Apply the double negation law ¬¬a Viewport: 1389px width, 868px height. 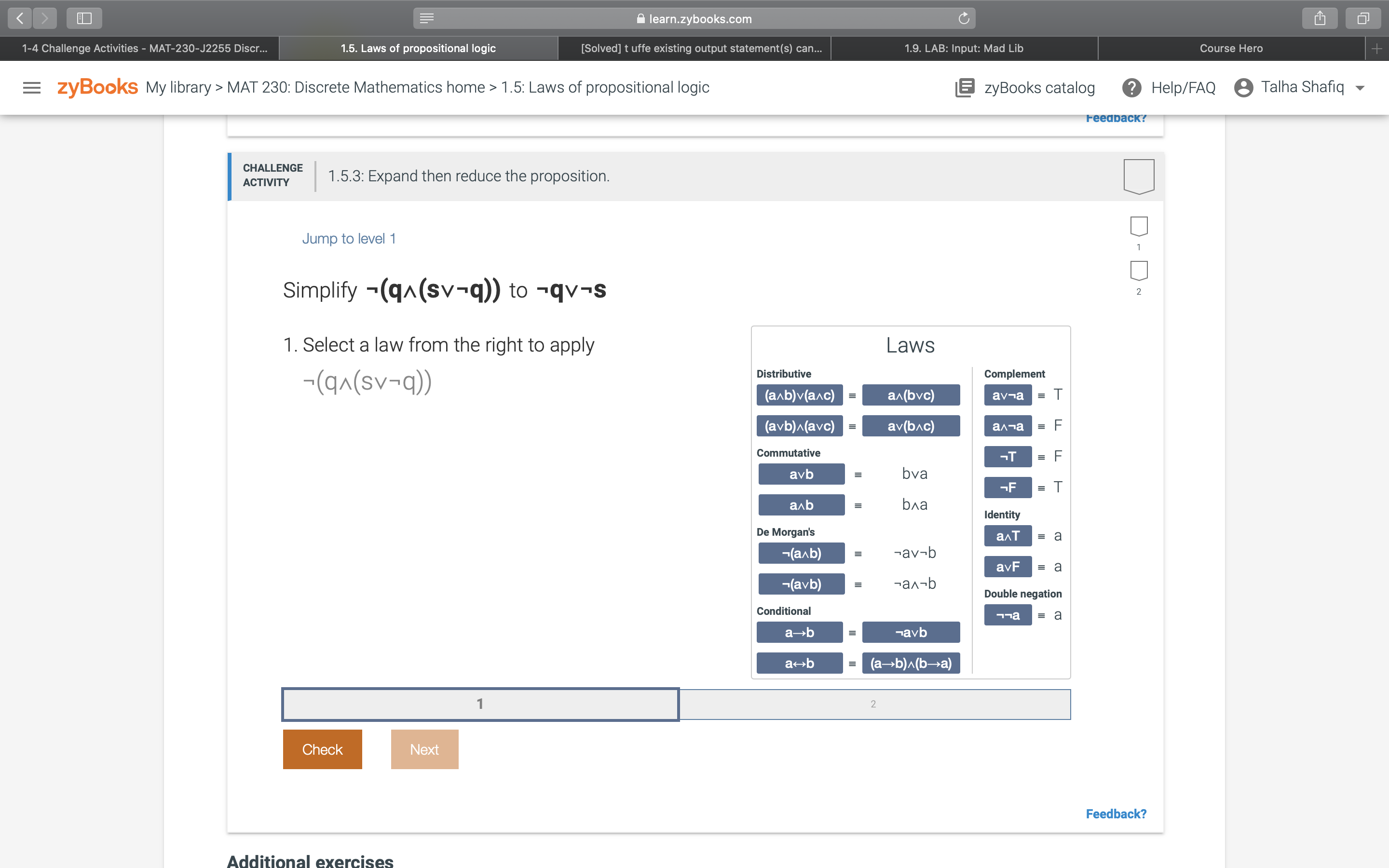(x=1008, y=615)
